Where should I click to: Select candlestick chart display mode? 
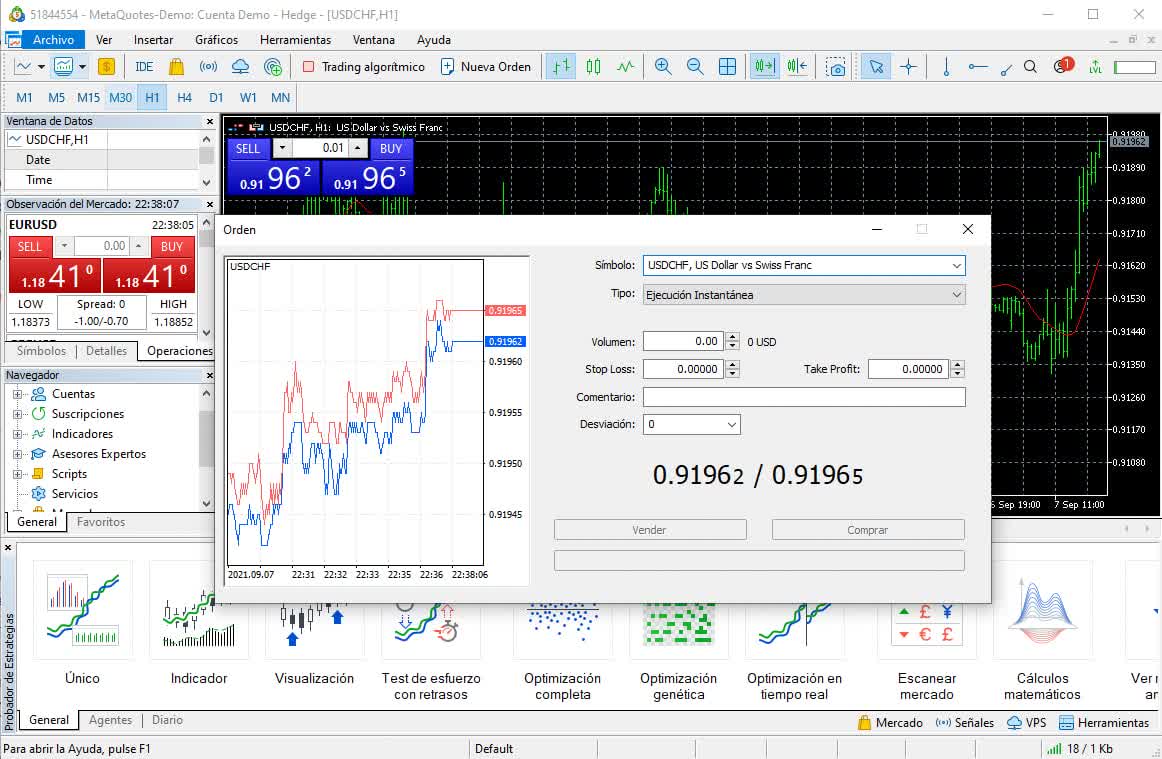pos(594,67)
